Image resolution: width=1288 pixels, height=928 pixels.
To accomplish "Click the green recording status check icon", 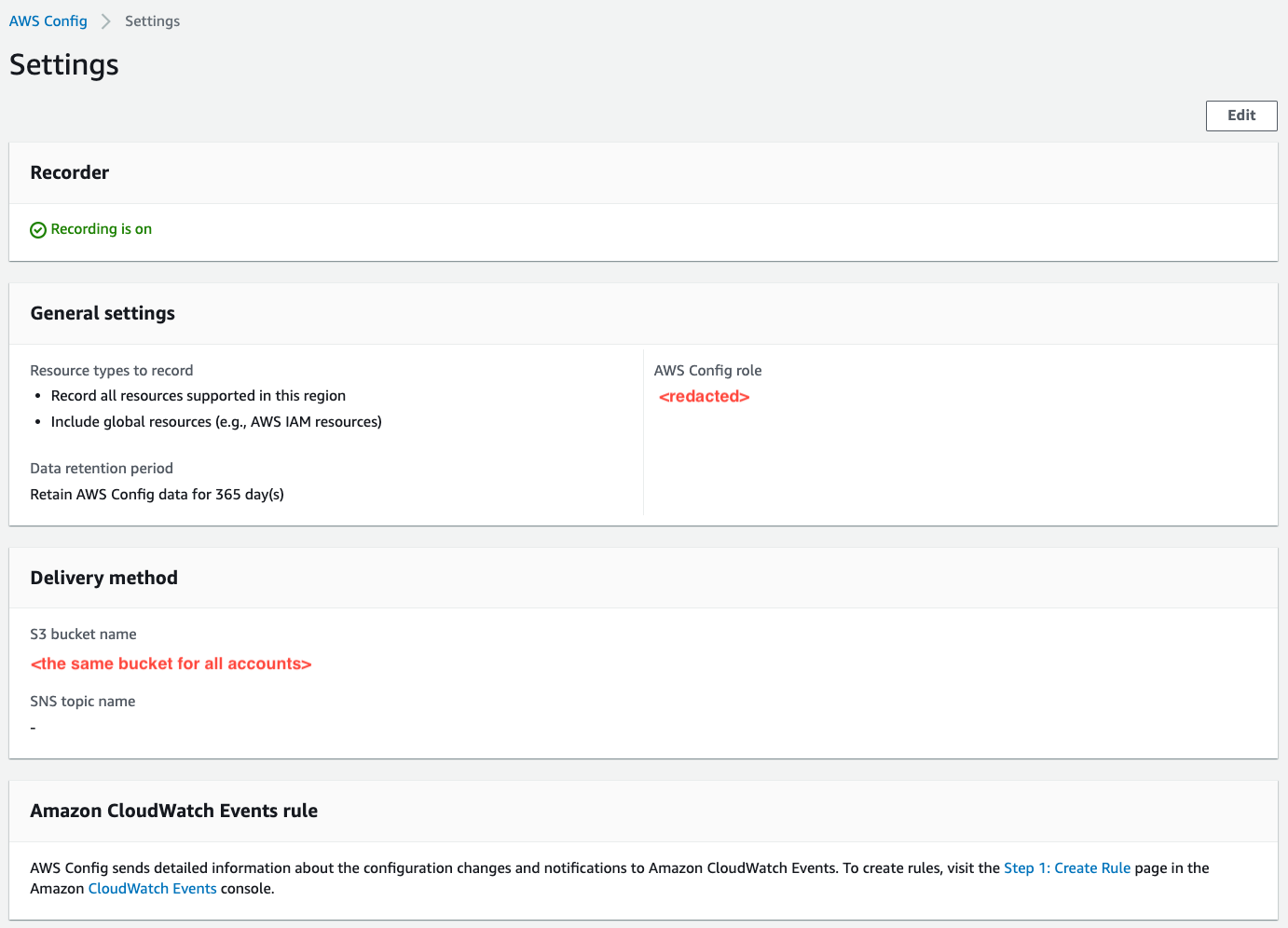I will (x=38, y=230).
